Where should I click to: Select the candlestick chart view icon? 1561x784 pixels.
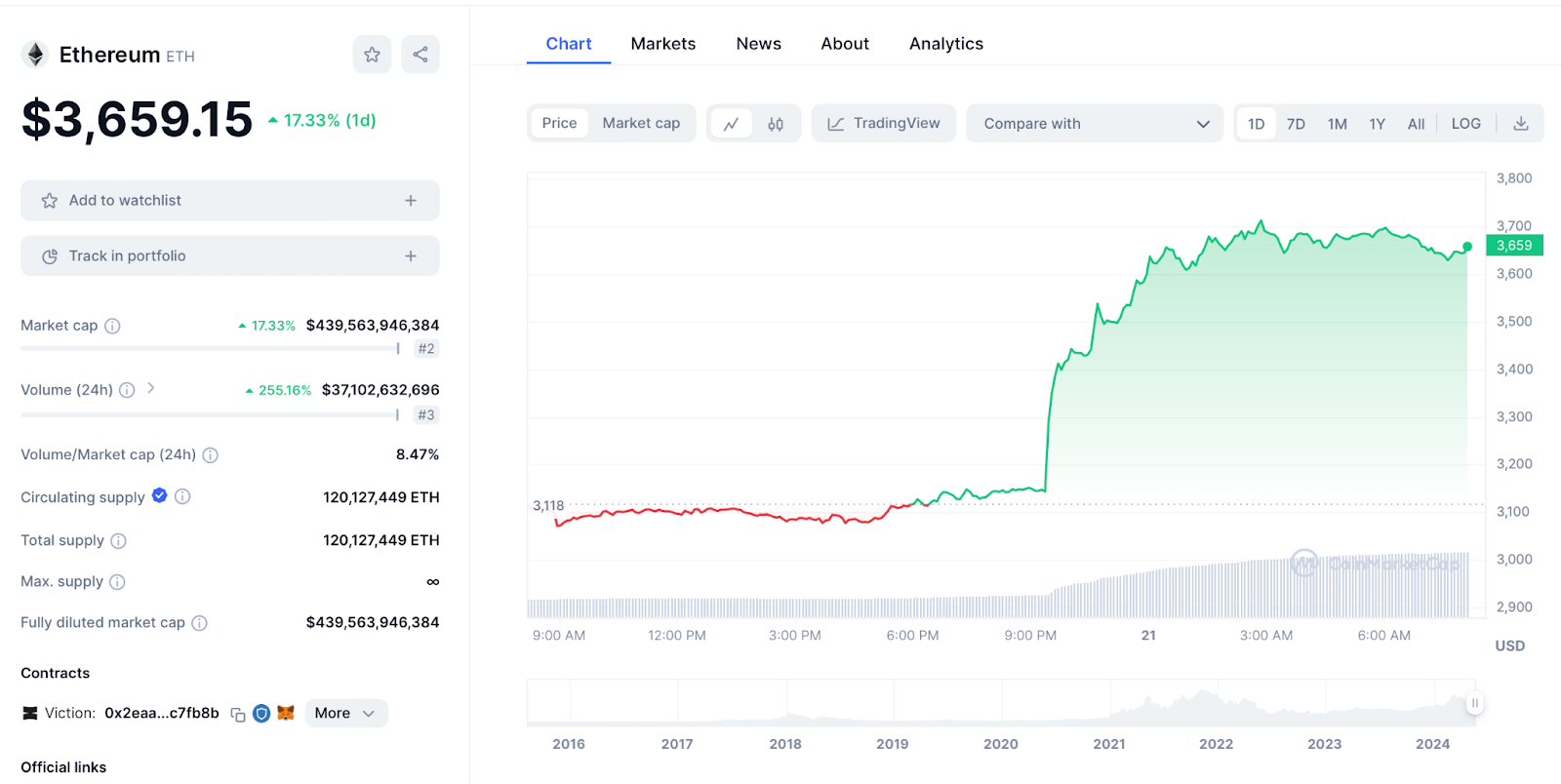coord(776,124)
